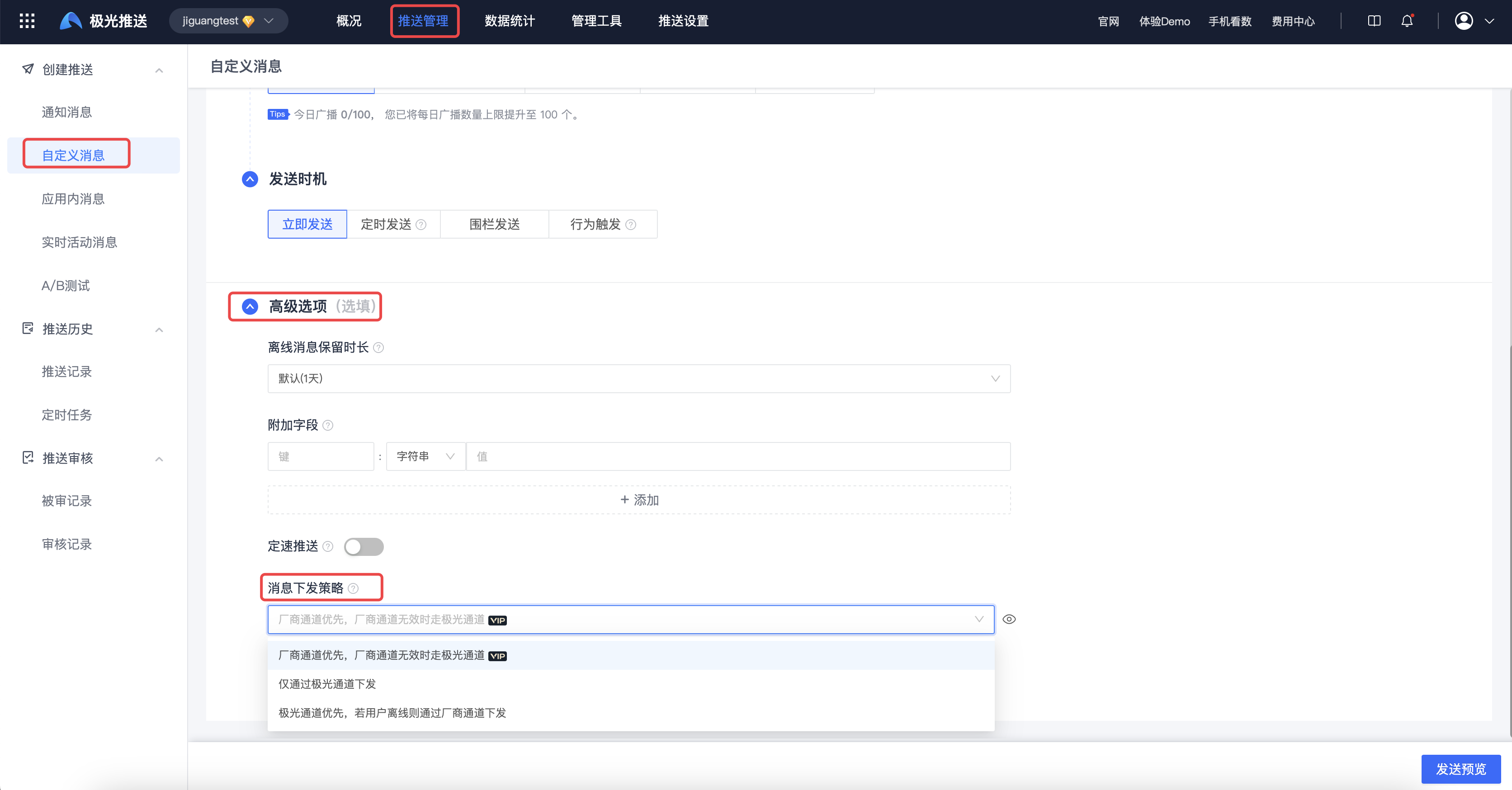The width and height of the screenshot is (1512, 790).
Task: Collapse the 高级选项 section
Action: click(250, 306)
